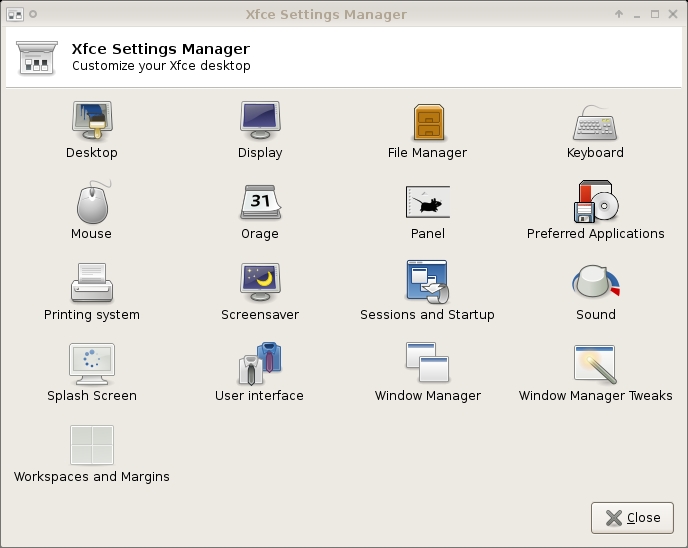The height and width of the screenshot is (548, 688).
Task: Open Window Manager Tweaks
Action: 596,365
